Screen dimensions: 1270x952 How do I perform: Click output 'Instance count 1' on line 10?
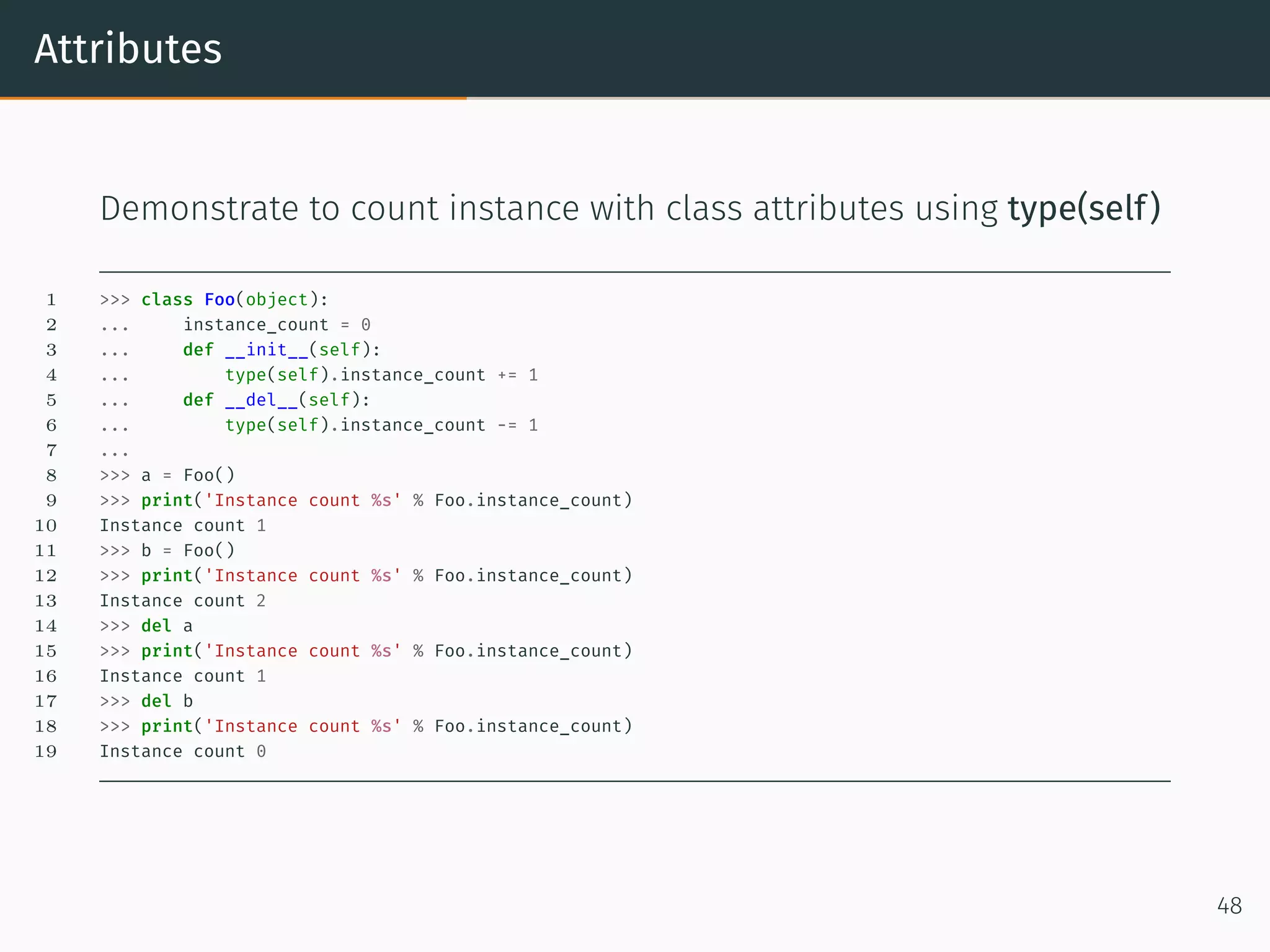point(183,526)
